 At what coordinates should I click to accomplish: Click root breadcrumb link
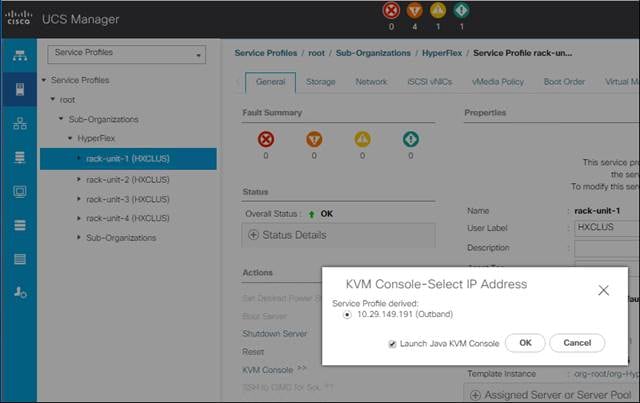tap(316, 53)
